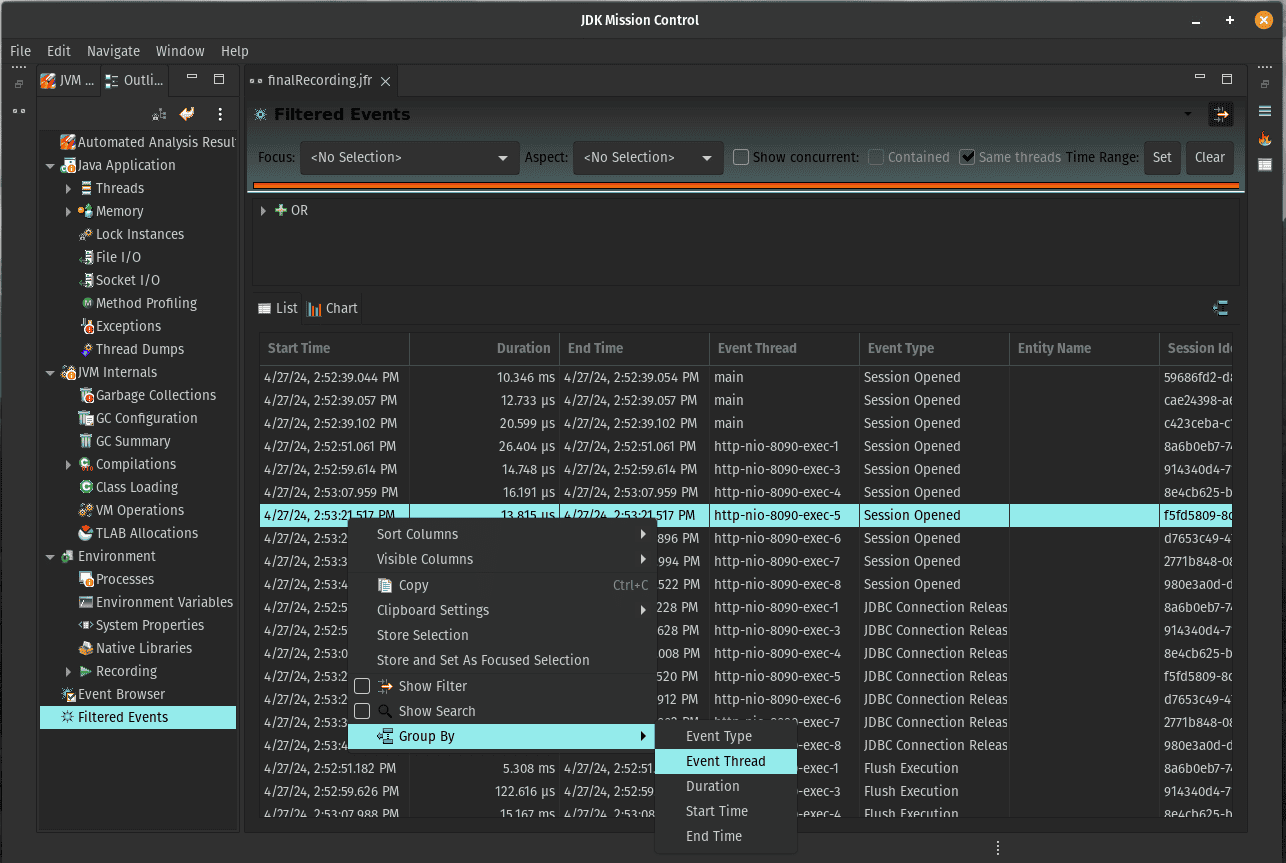Click the Socket I/O icon in tree
This screenshot has width=1286, height=863.
click(x=87, y=280)
